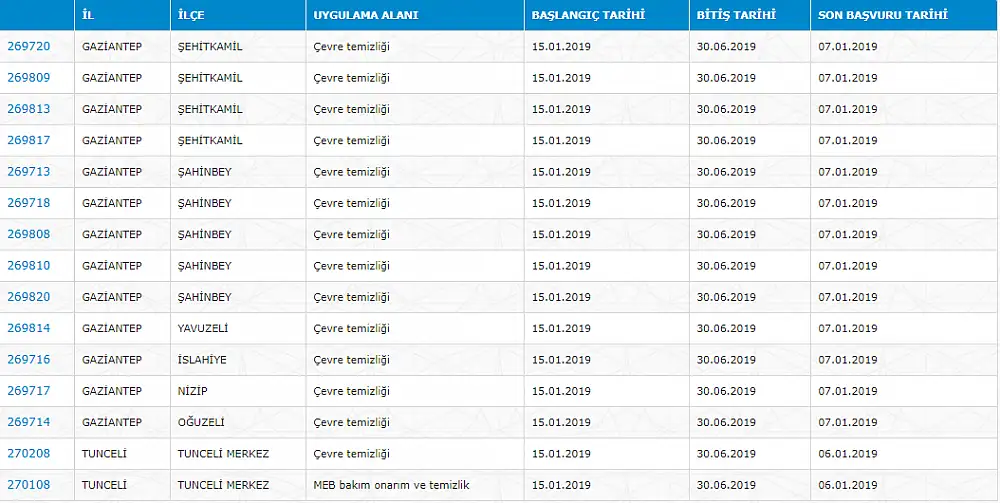
Task: Open Tunceli listing 270208
Action: pos(29,453)
